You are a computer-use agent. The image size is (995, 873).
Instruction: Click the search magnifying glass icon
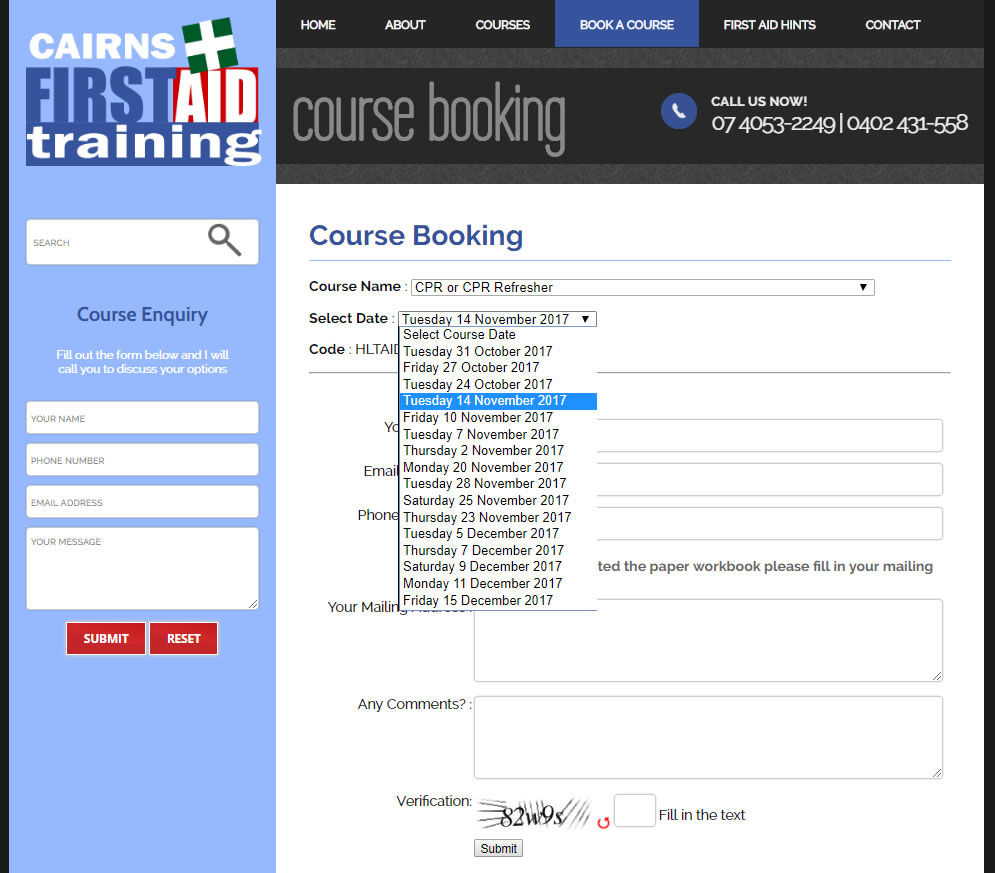tap(224, 240)
